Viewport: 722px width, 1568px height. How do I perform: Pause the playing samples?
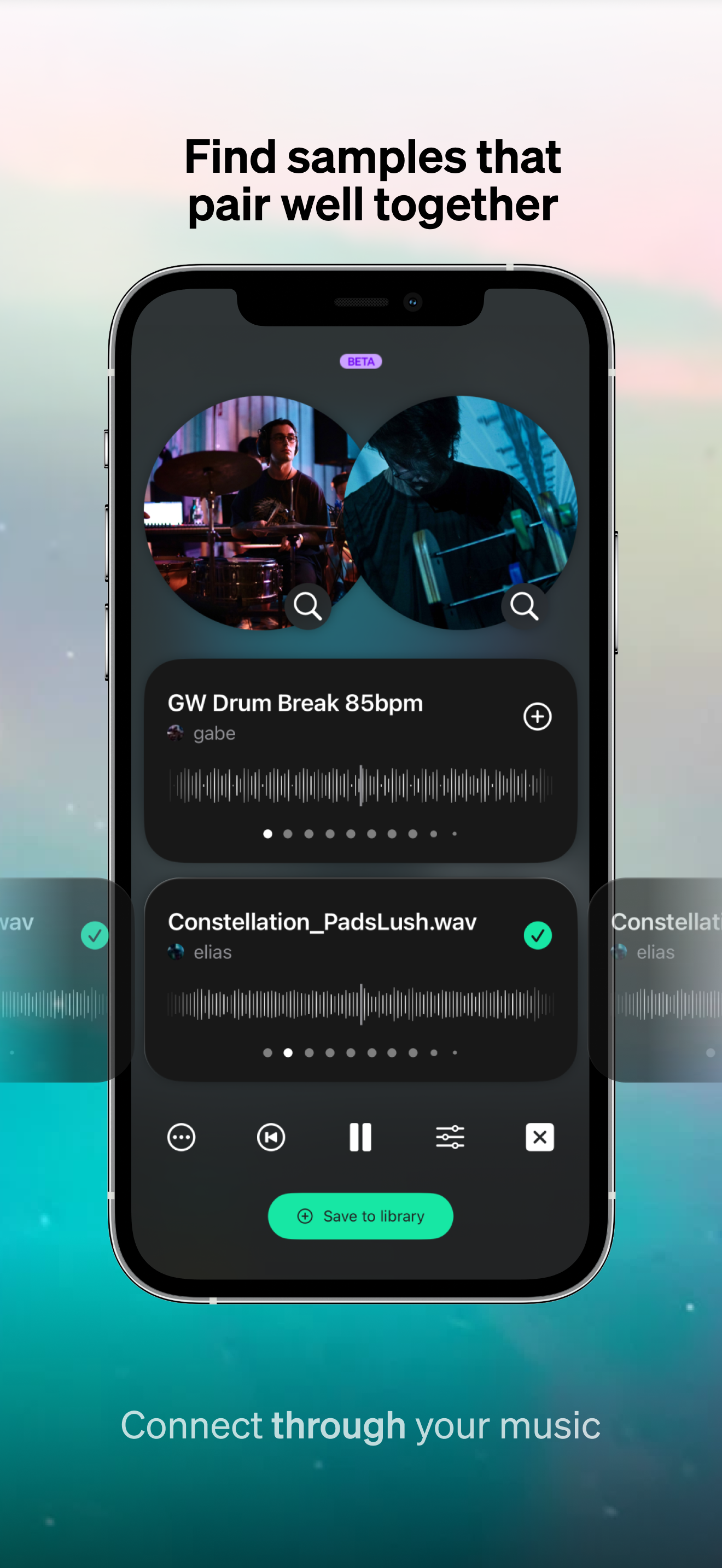[360, 1137]
